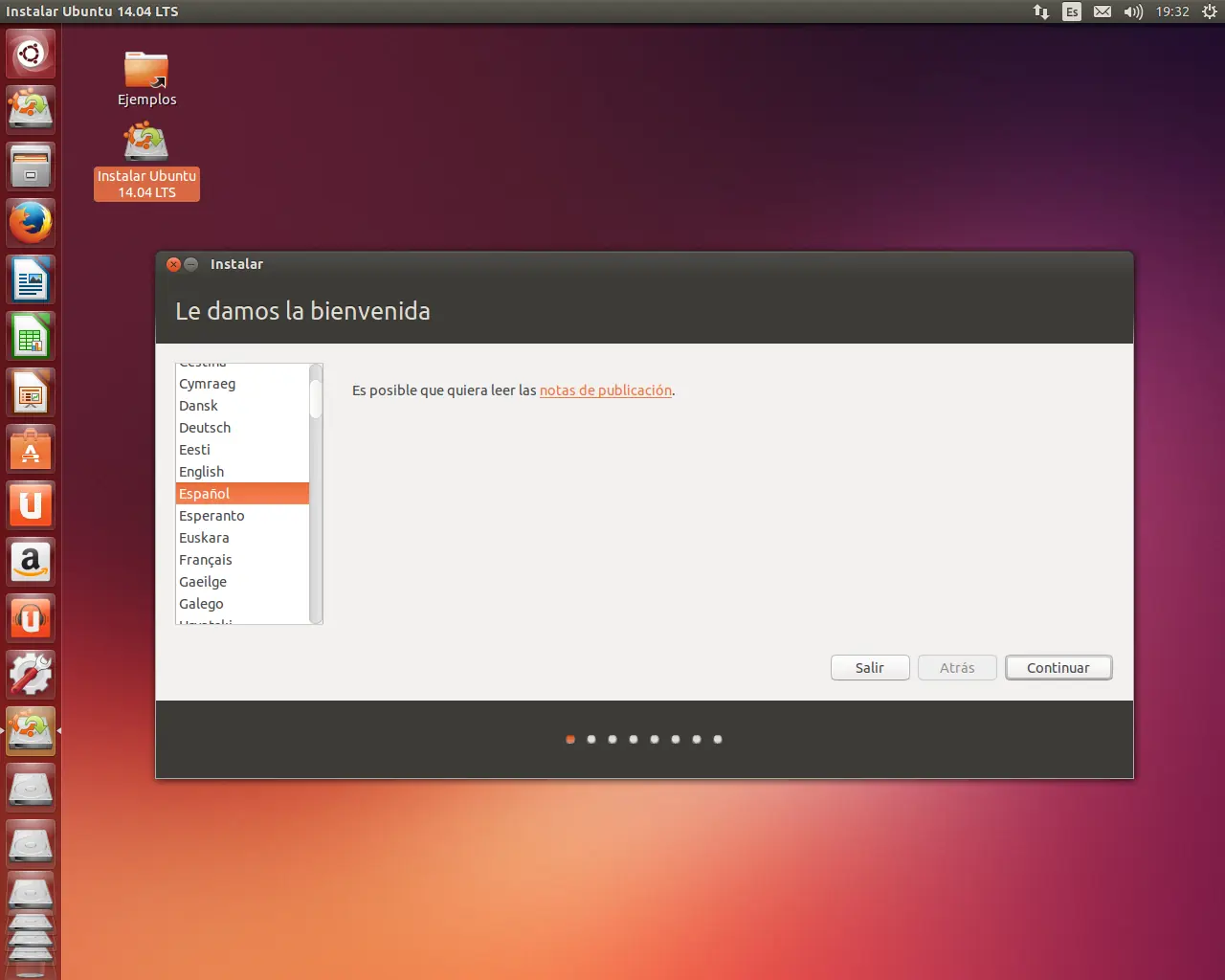Open LibreOffice Impress from the launcher
Image resolution: width=1225 pixels, height=980 pixels.
click(31, 392)
